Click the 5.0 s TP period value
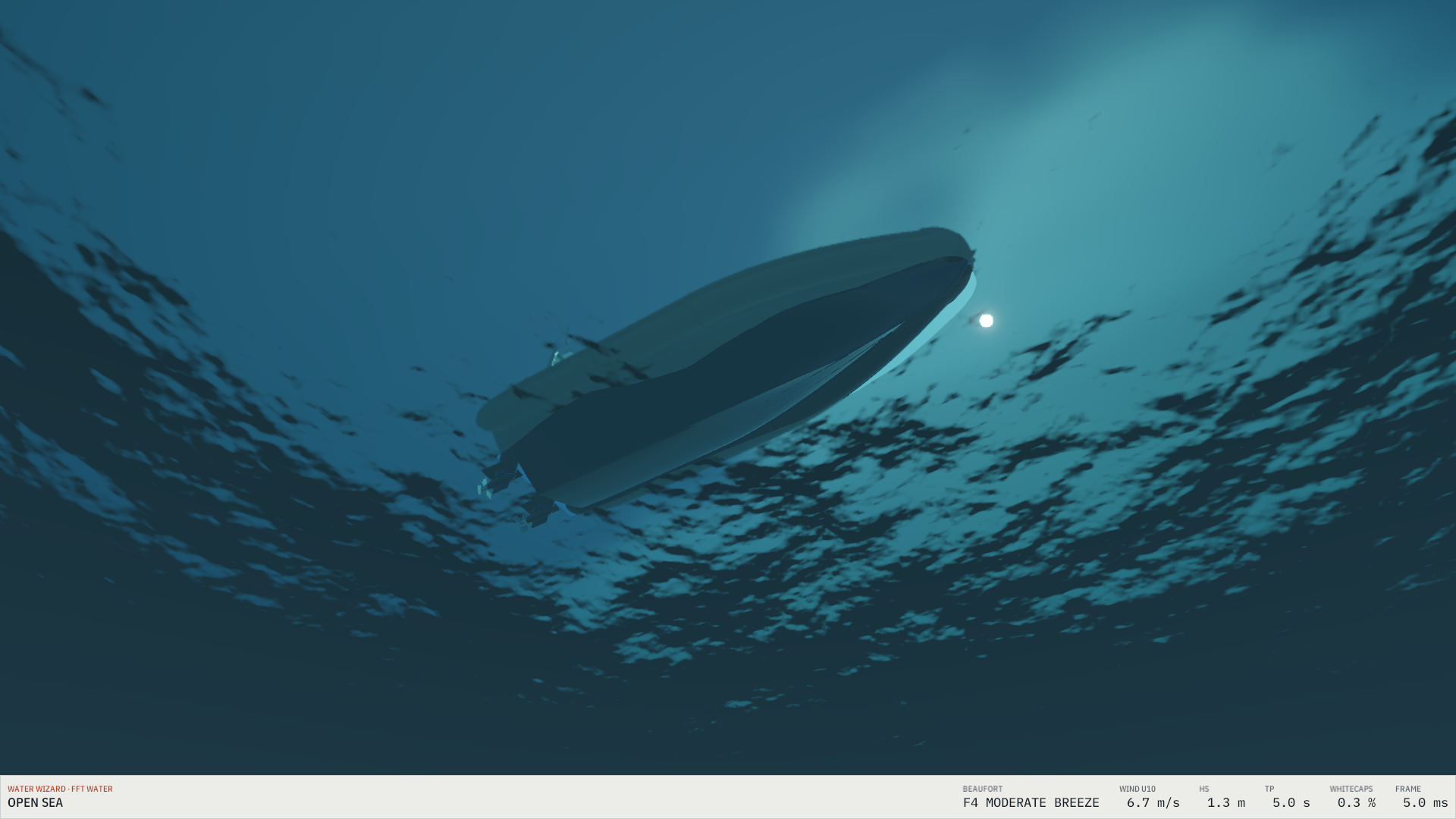This screenshot has height=819, width=1456. coord(1291,802)
